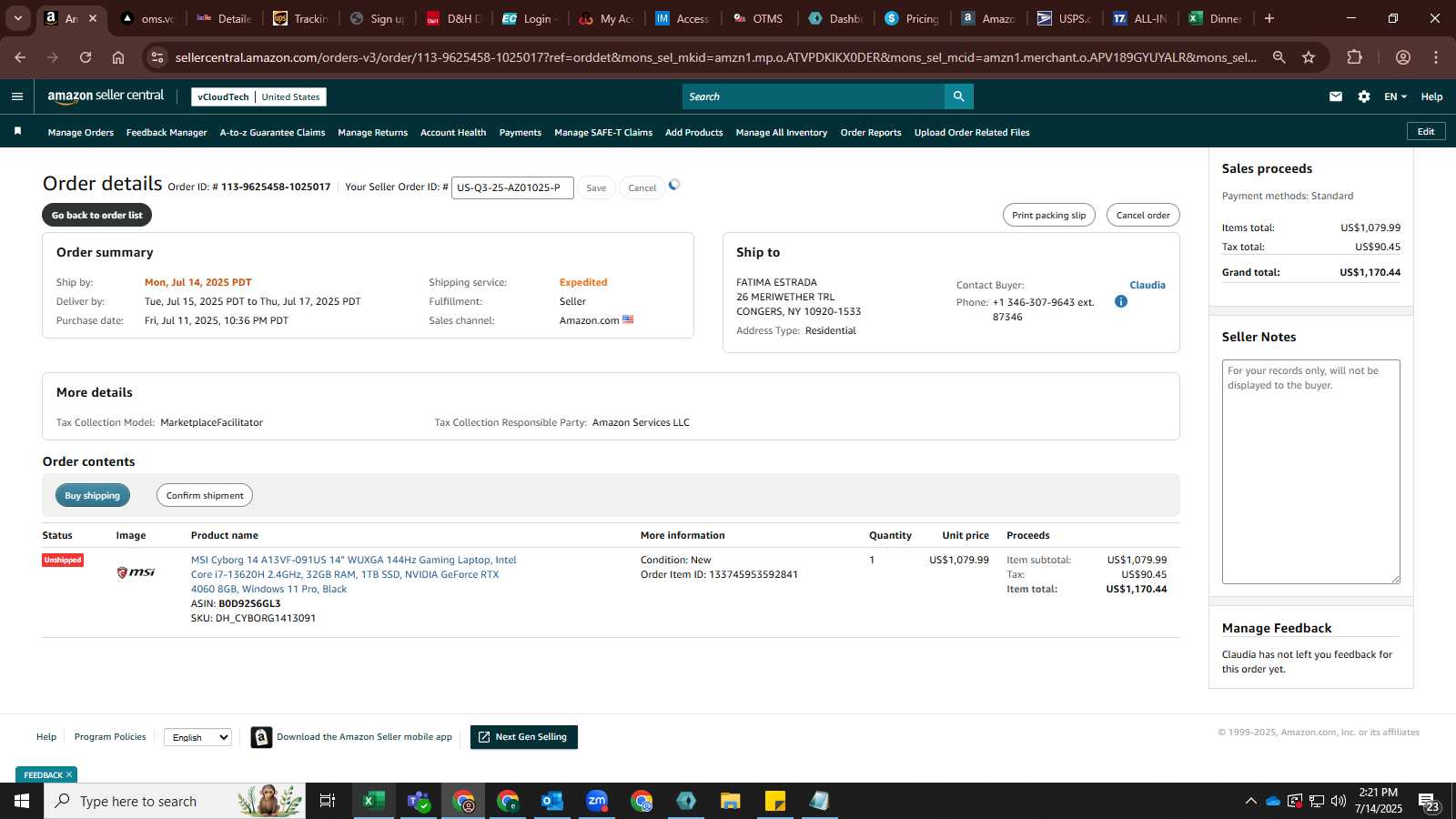Click the Buy shipping button
The image size is (1456, 819).
[x=92, y=495]
